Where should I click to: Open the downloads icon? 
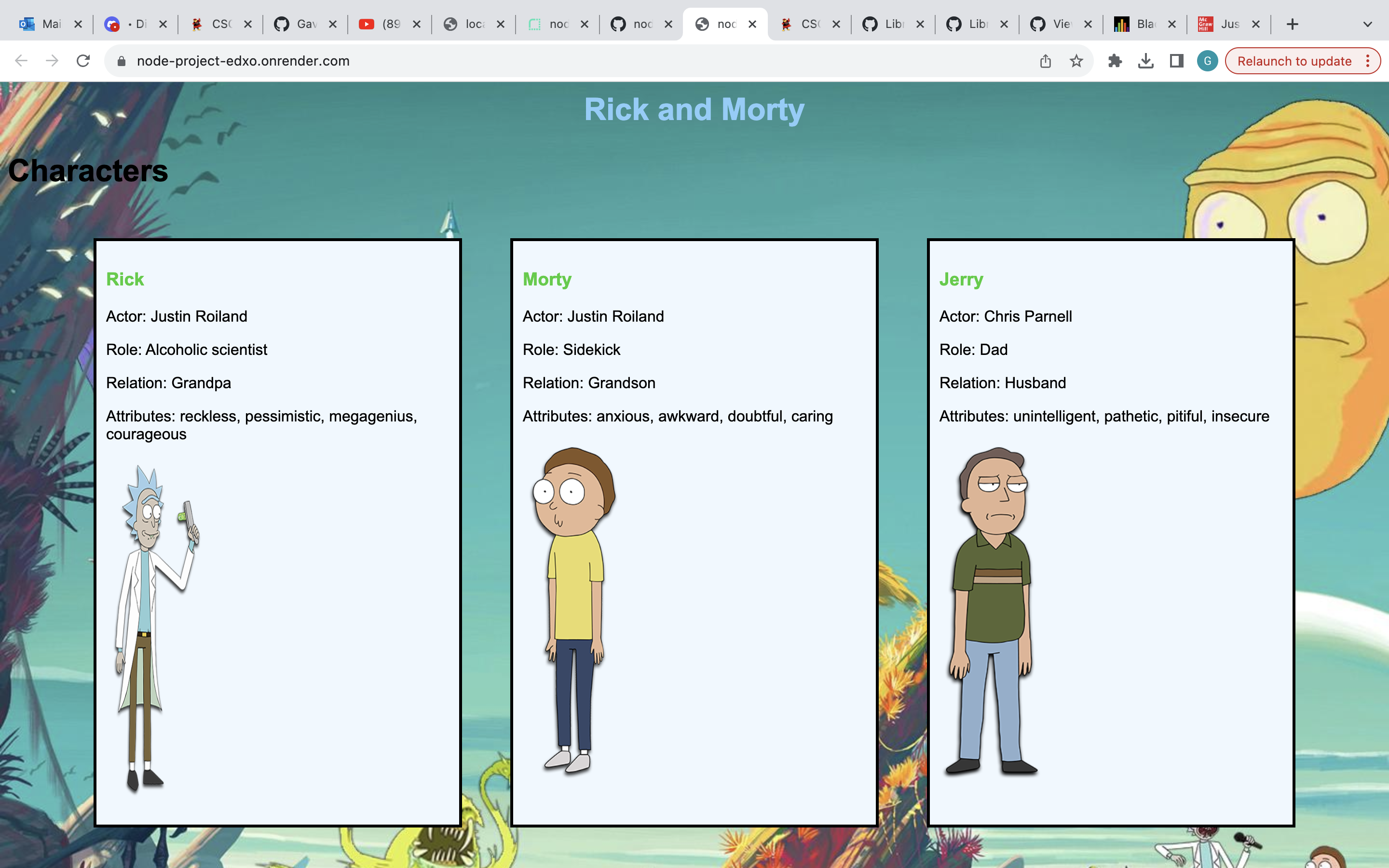pyautogui.click(x=1145, y=61)
